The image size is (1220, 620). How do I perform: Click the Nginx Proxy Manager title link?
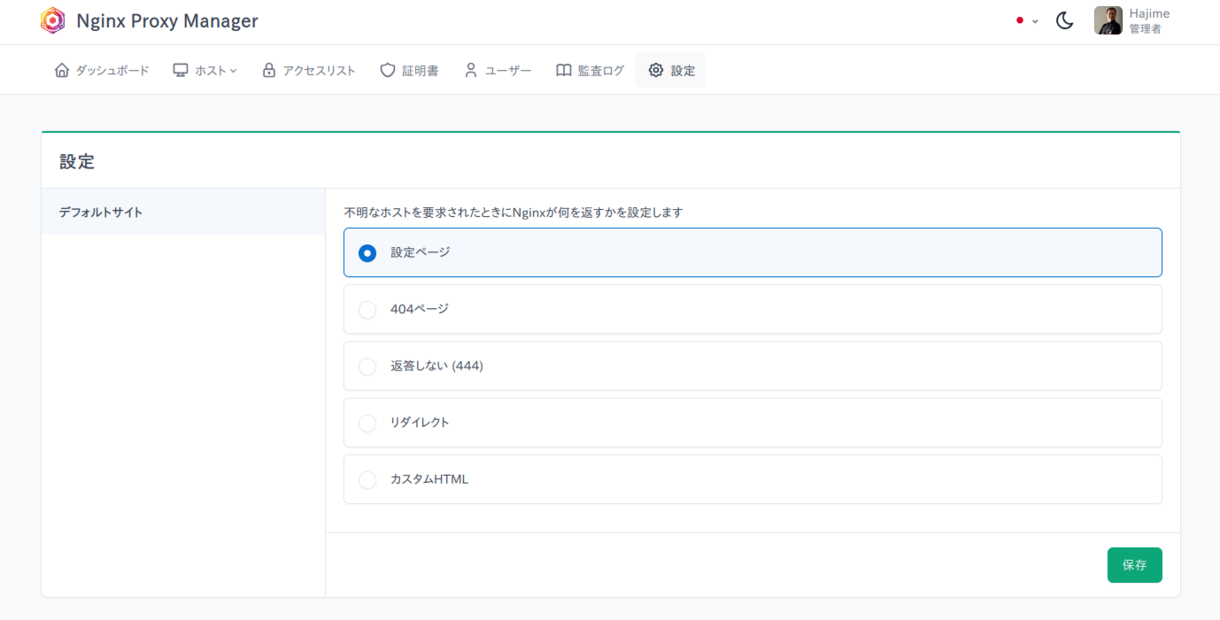click(x=167, y=21)
